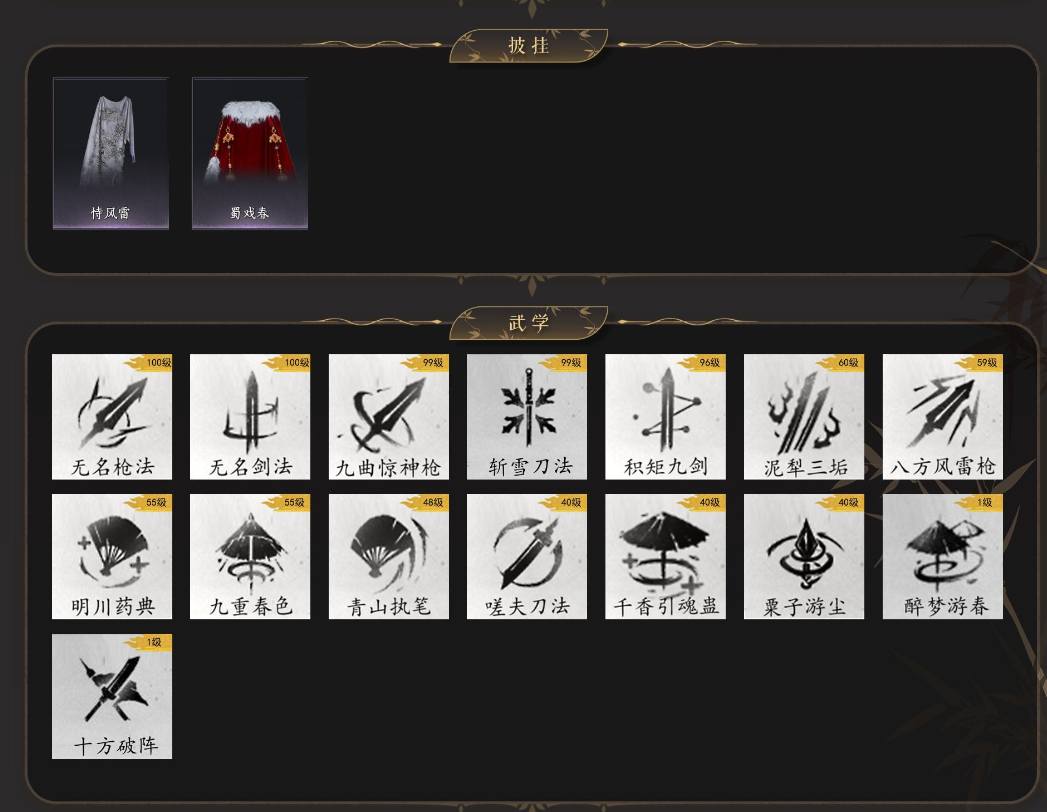This screenshot has width=1047, height=812.
Task: Select the 积矩九剑 sword icon
Action: [665, 417]
